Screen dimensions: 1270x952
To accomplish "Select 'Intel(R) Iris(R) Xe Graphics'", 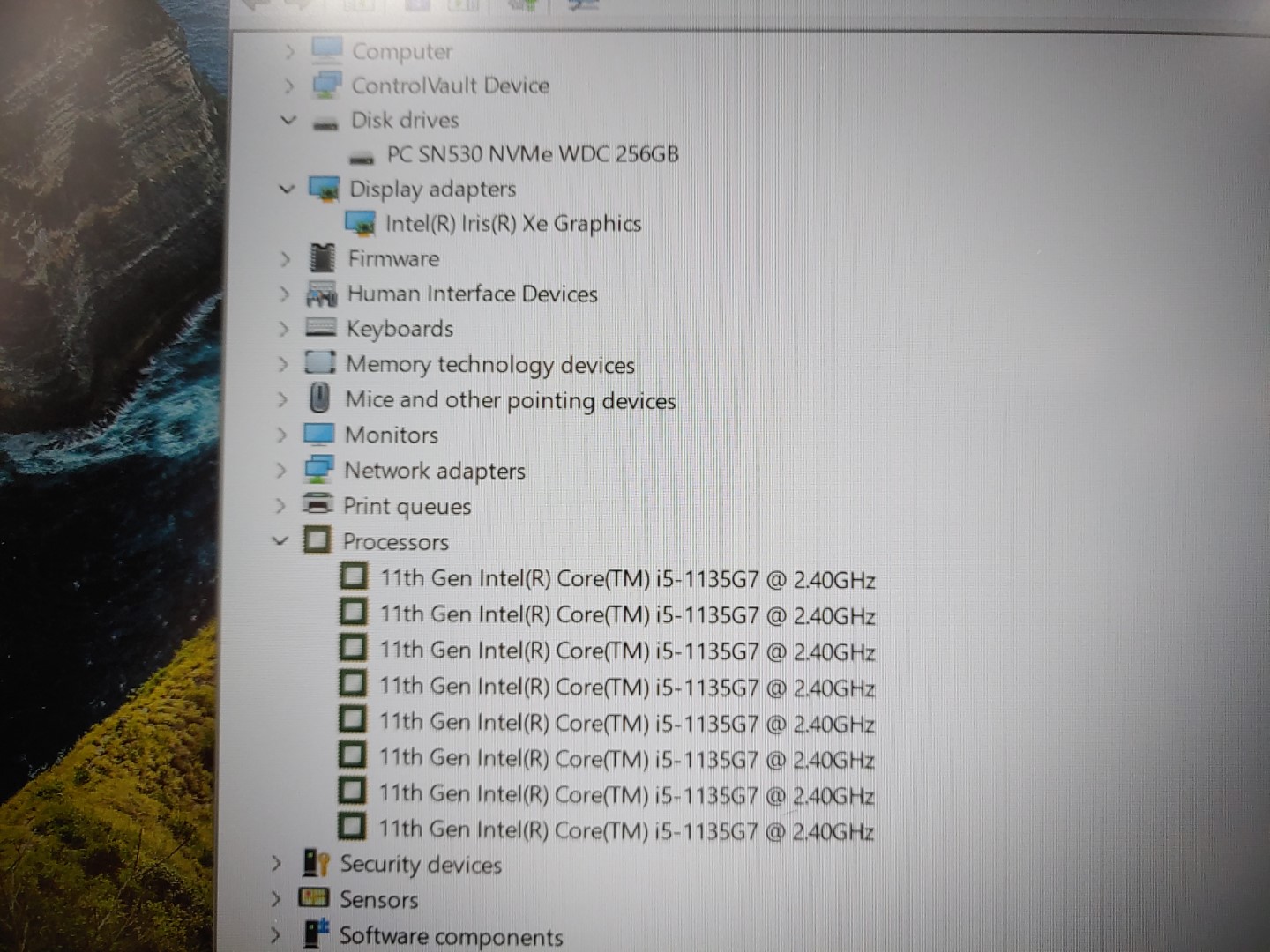I will [x=513, y=224].
